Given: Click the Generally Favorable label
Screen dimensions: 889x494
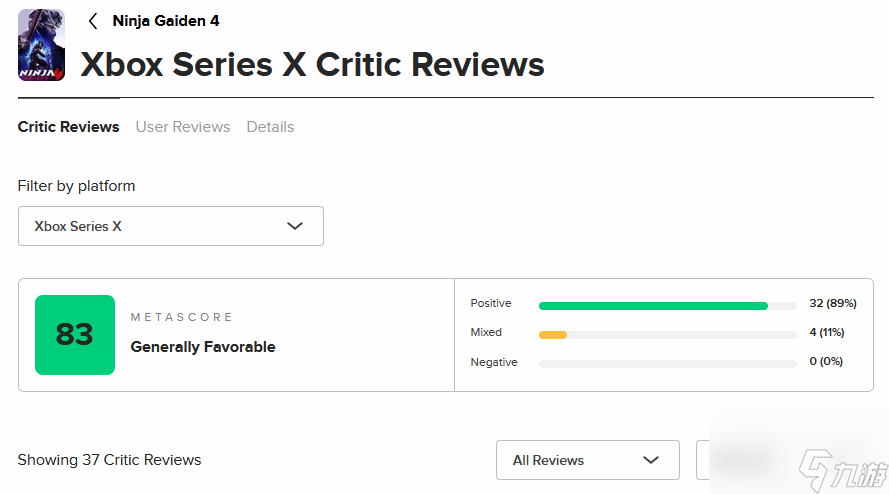Looking at the screenshot, I should 203,347.
